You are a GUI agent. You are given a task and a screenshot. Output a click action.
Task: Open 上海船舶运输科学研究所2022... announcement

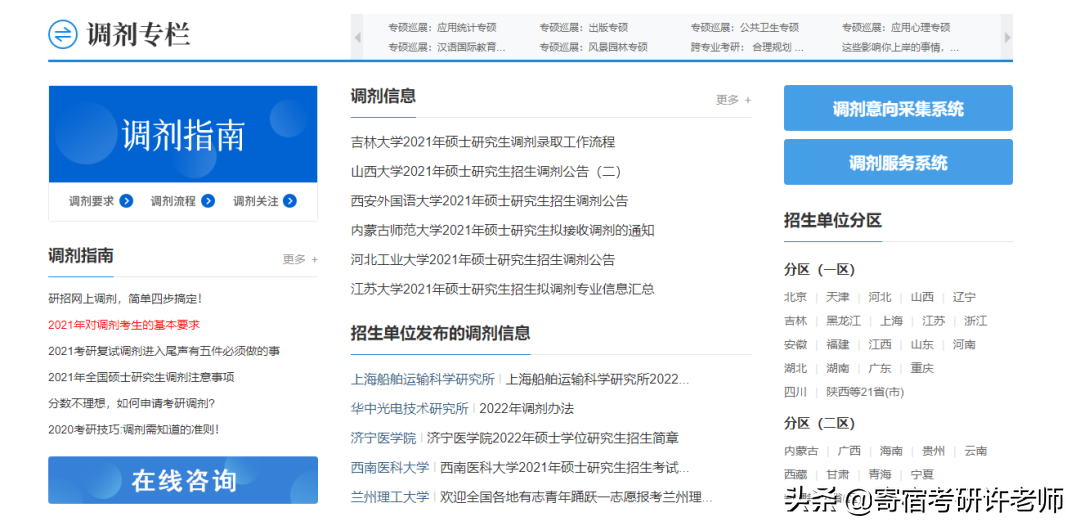pos(597,379)
